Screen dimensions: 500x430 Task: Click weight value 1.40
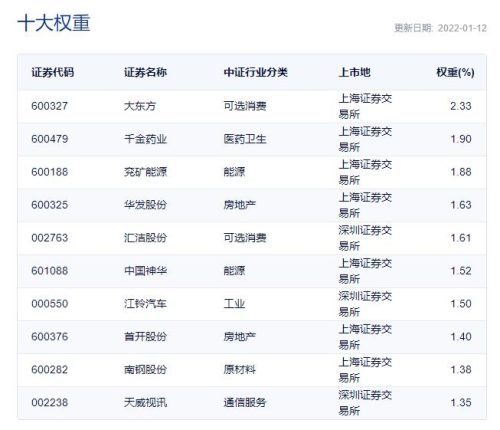tap(461, 337)
